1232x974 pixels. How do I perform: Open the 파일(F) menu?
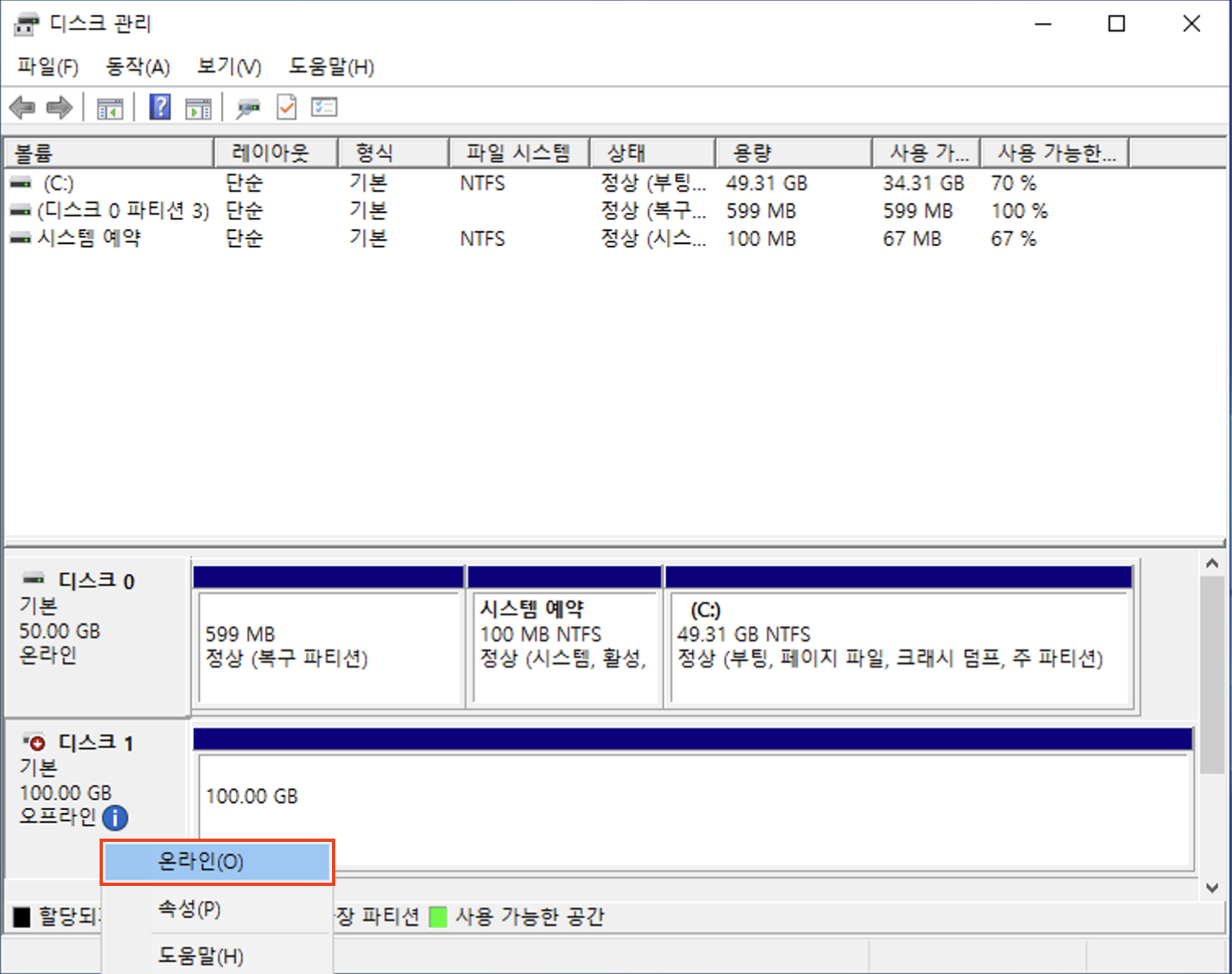(x=48, y=67)
